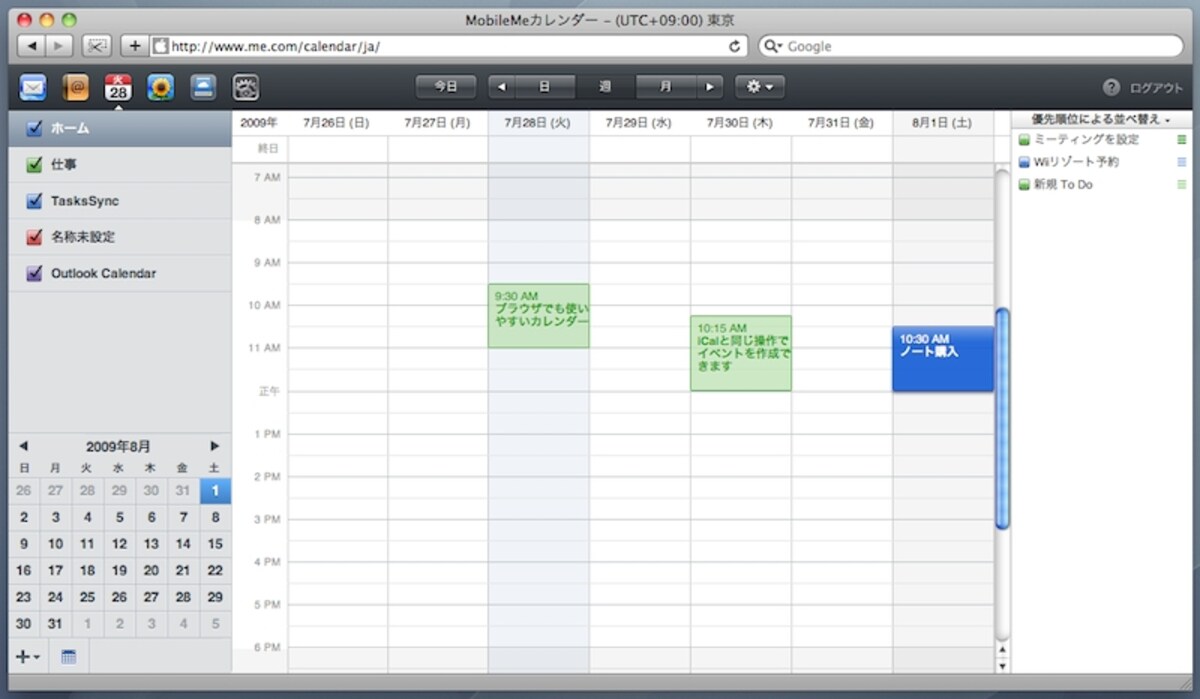The height and width of the screenshot is (699, 1200).
Task: Select August 15 in mini calendar
Action: (x=215, y=544)
